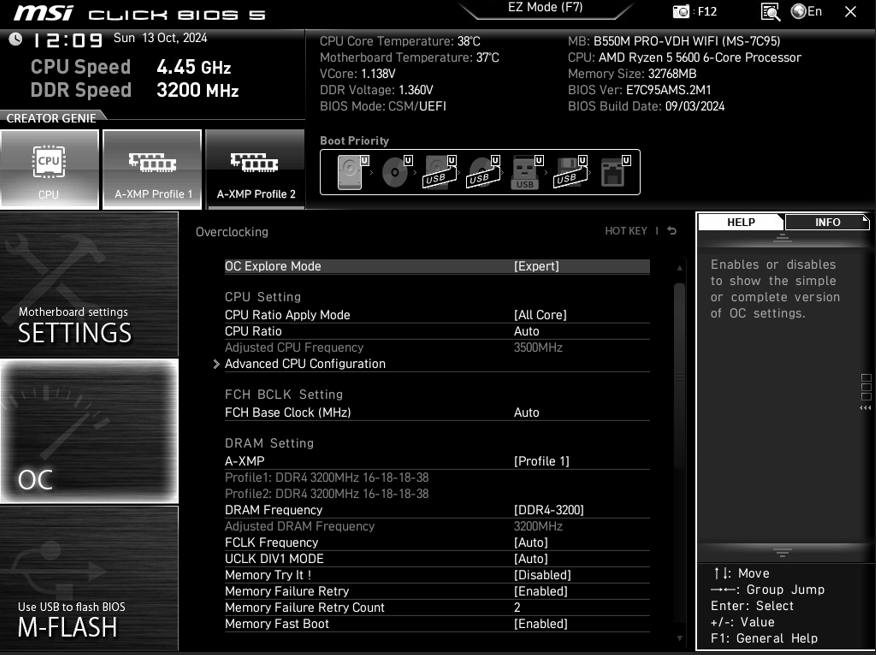Click the CREATOR GENIE label tab
This screenshot has height=655, width=876.
[51, 118]
